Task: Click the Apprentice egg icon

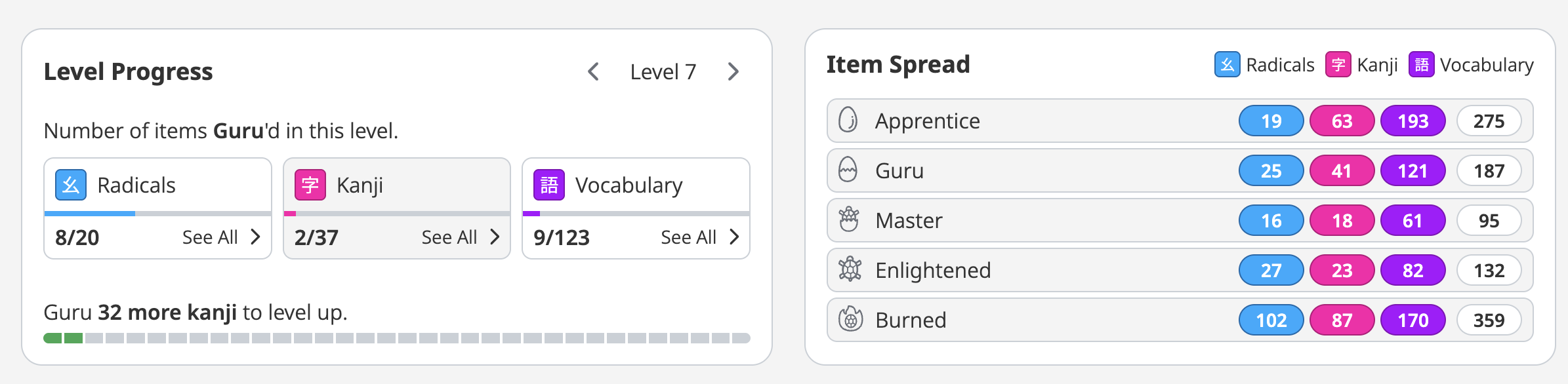Action: [848, 121]
